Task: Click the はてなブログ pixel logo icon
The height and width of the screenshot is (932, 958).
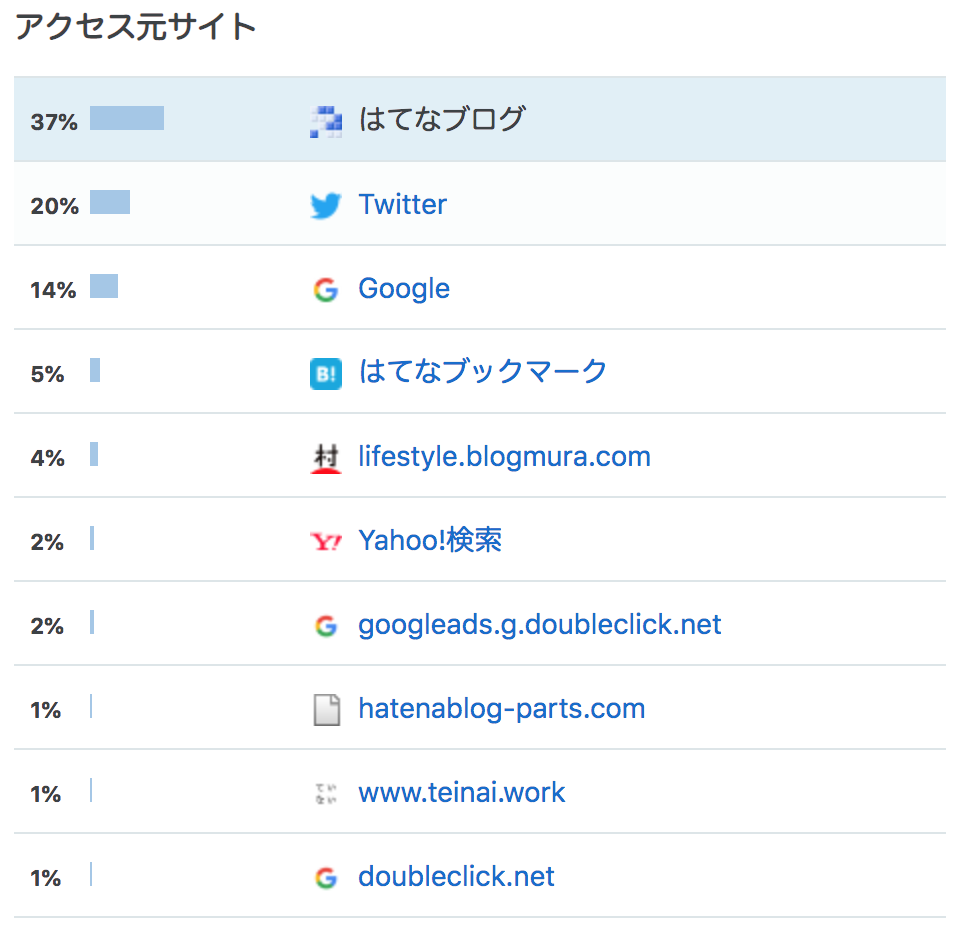Action: (326, 121)
